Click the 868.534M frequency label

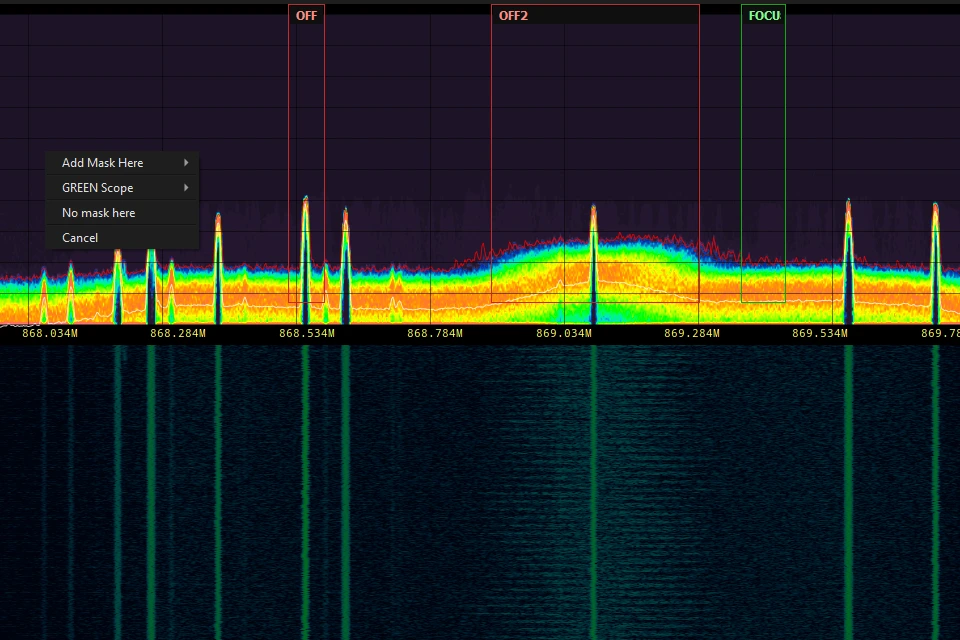point(307,333)
